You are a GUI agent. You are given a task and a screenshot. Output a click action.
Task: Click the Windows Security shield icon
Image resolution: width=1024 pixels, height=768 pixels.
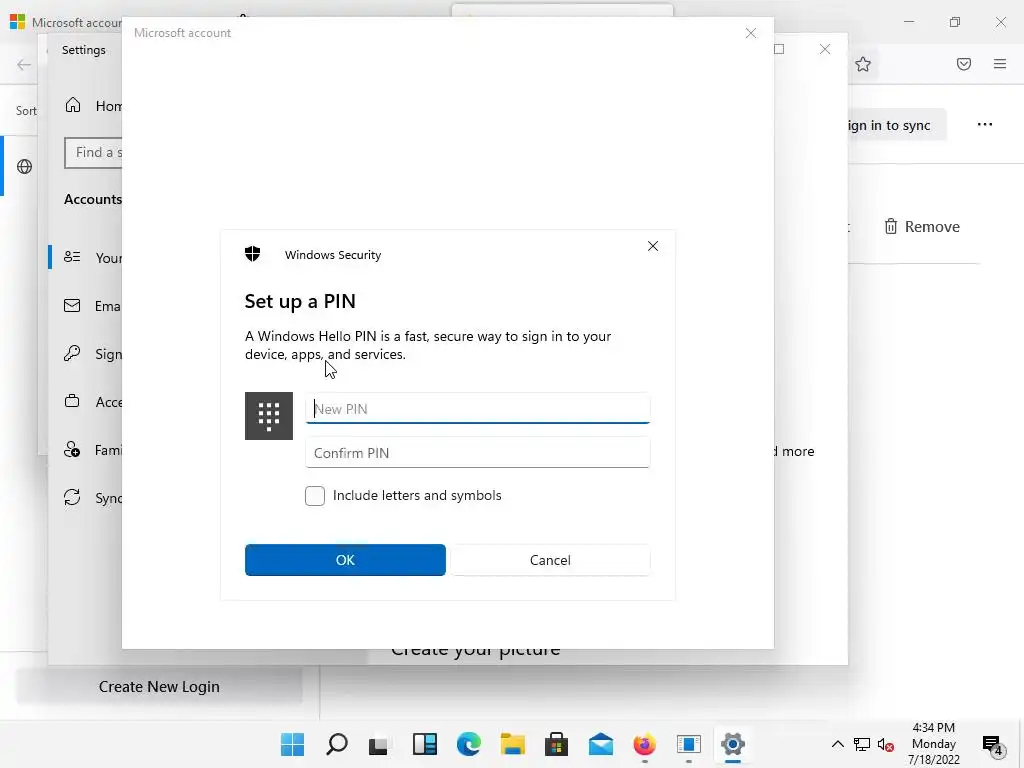253,254
